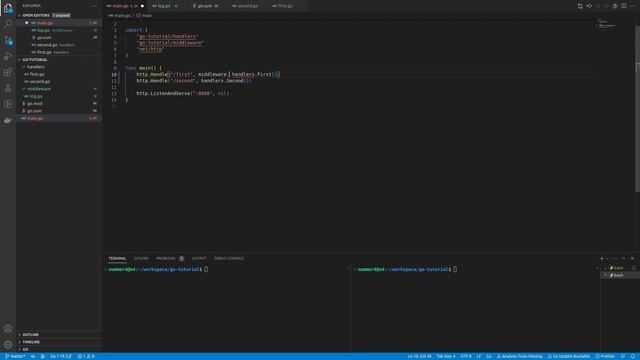The width and height of the screenshot is (640, 360).
Task: Select main.go in the GO-TUTORIAL tree
Action: point(59,118)
